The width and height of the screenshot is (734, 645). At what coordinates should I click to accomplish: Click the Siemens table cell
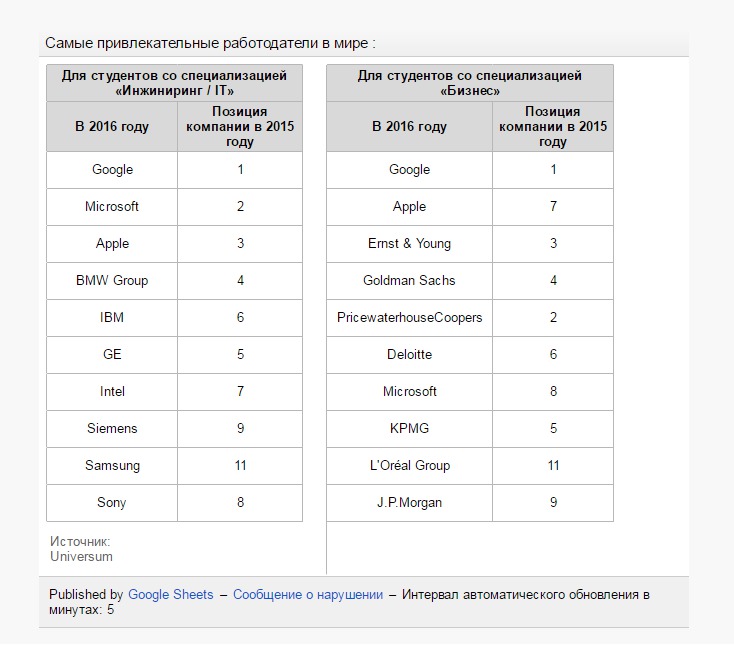pyautogui.click(x=112, y=429)
